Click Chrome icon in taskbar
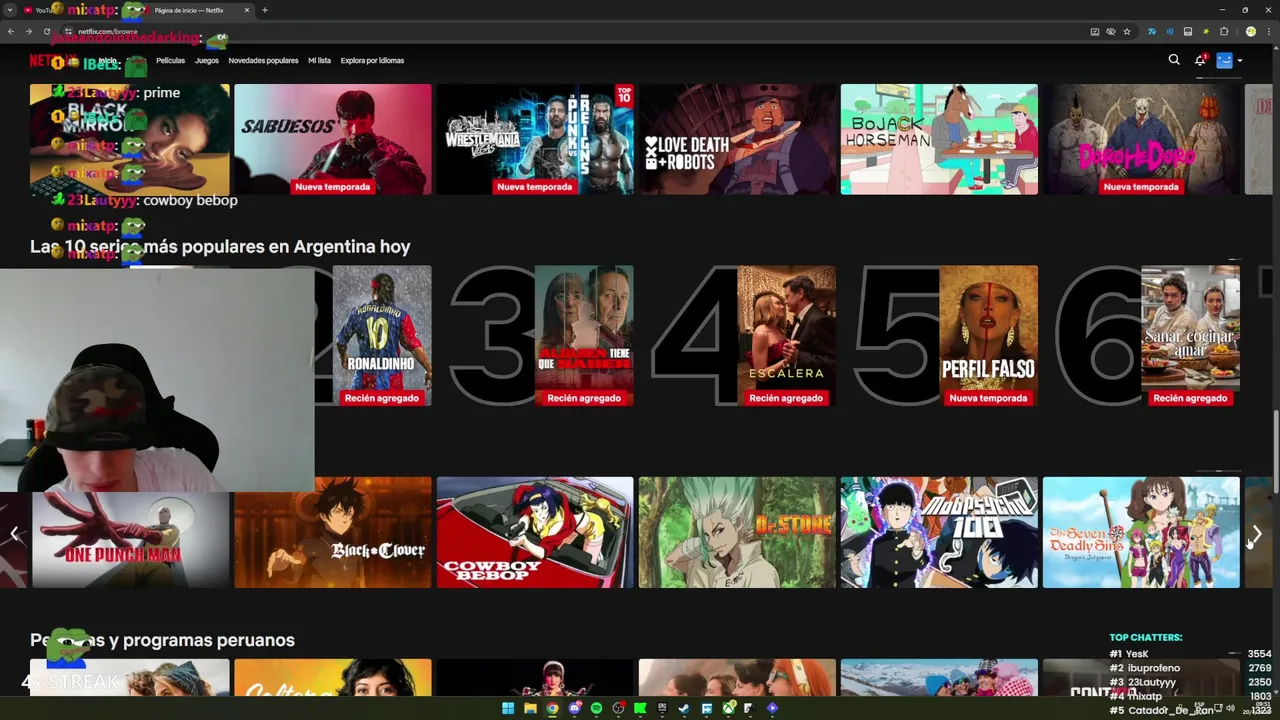Screen dimensions: 1280x720 click(x=552, y=708)
